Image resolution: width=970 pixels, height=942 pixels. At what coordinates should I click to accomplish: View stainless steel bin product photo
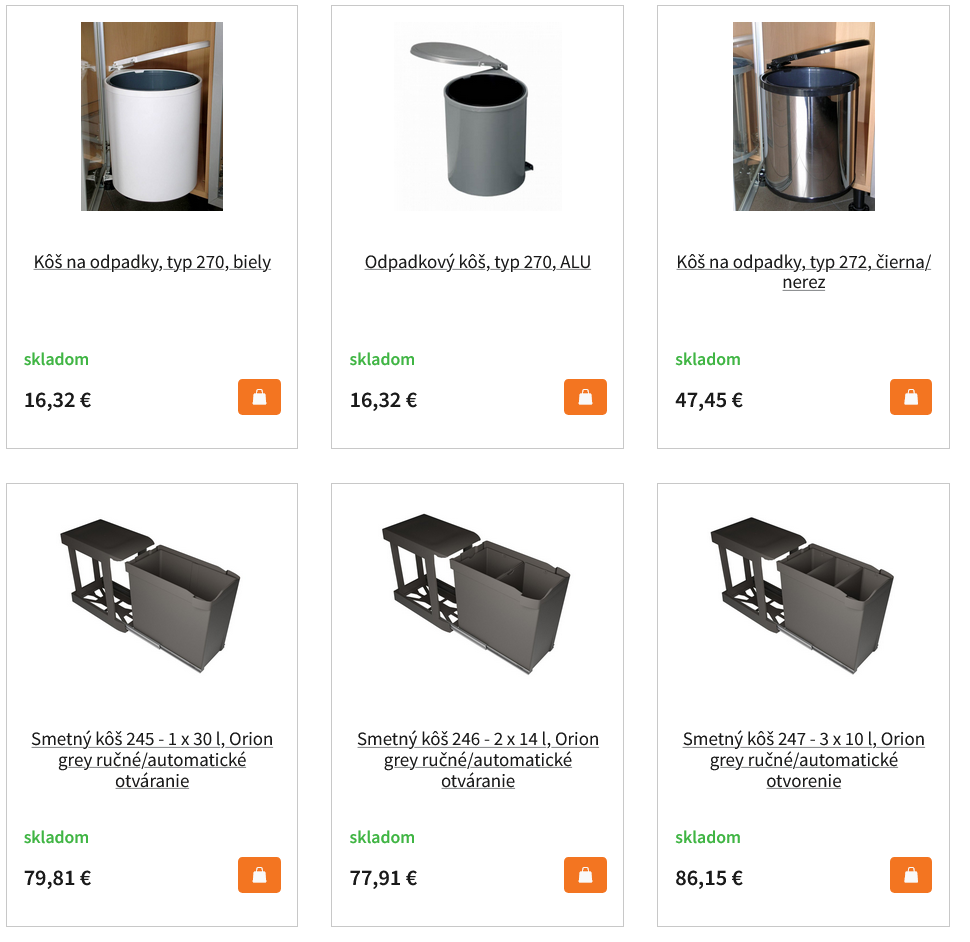[804, 116]
